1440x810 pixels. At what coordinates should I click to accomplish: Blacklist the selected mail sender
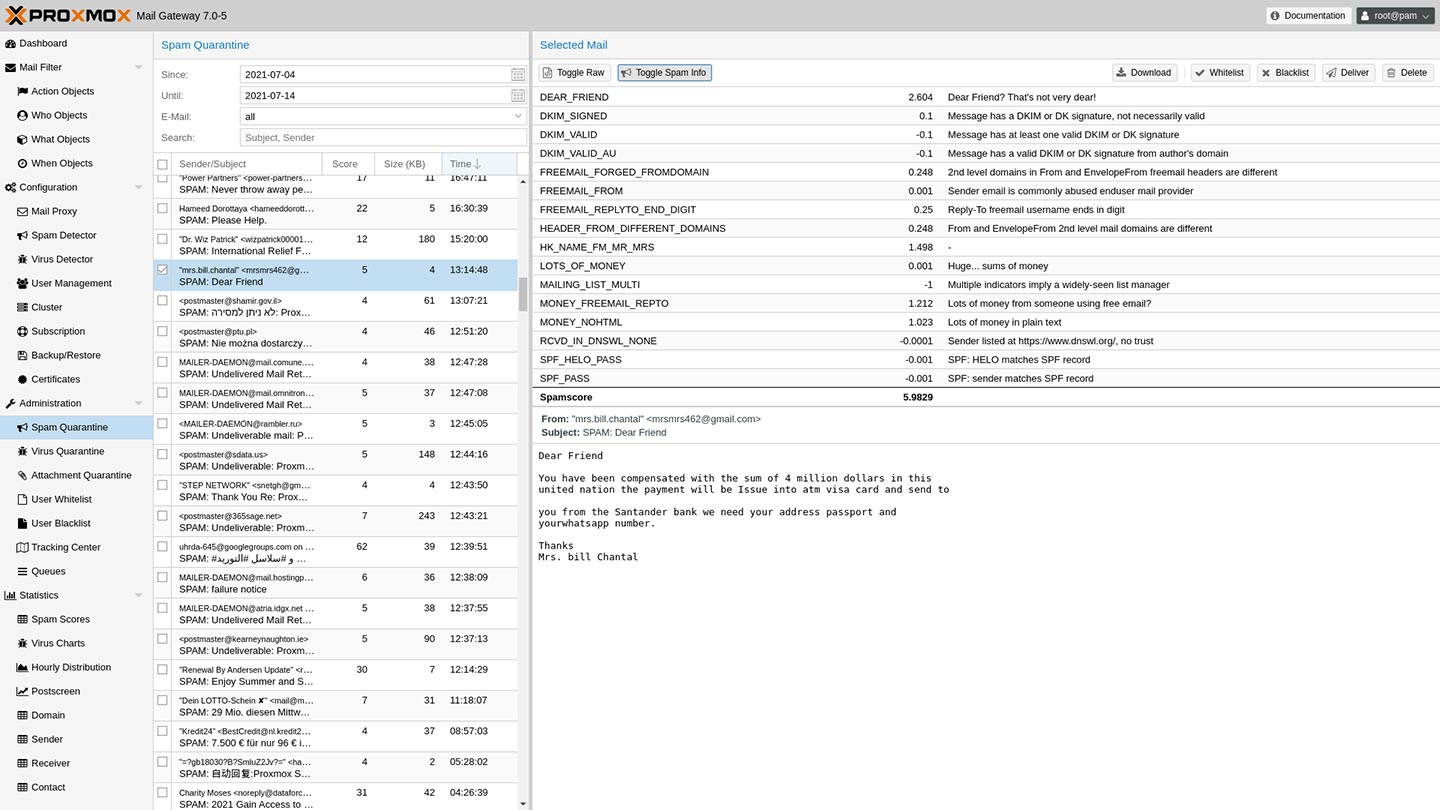click(x=1286, y=72)
